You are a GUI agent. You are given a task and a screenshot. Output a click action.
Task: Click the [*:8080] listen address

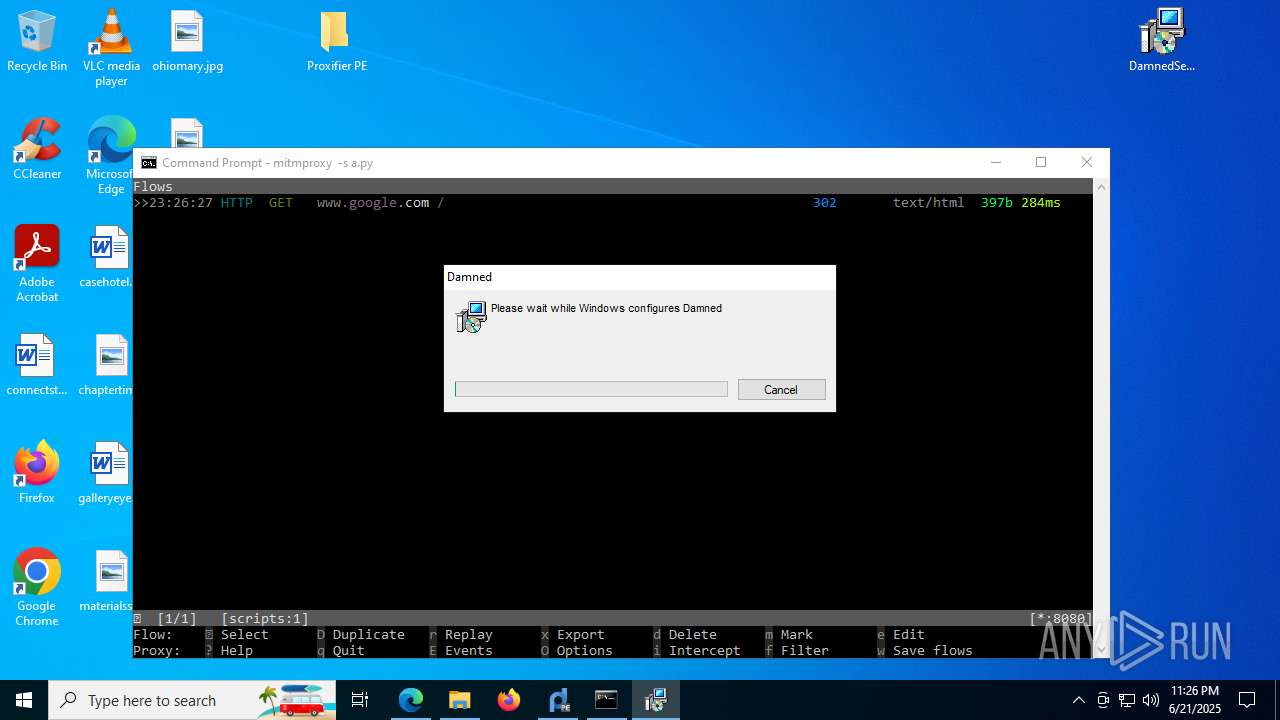point(1061,619)
